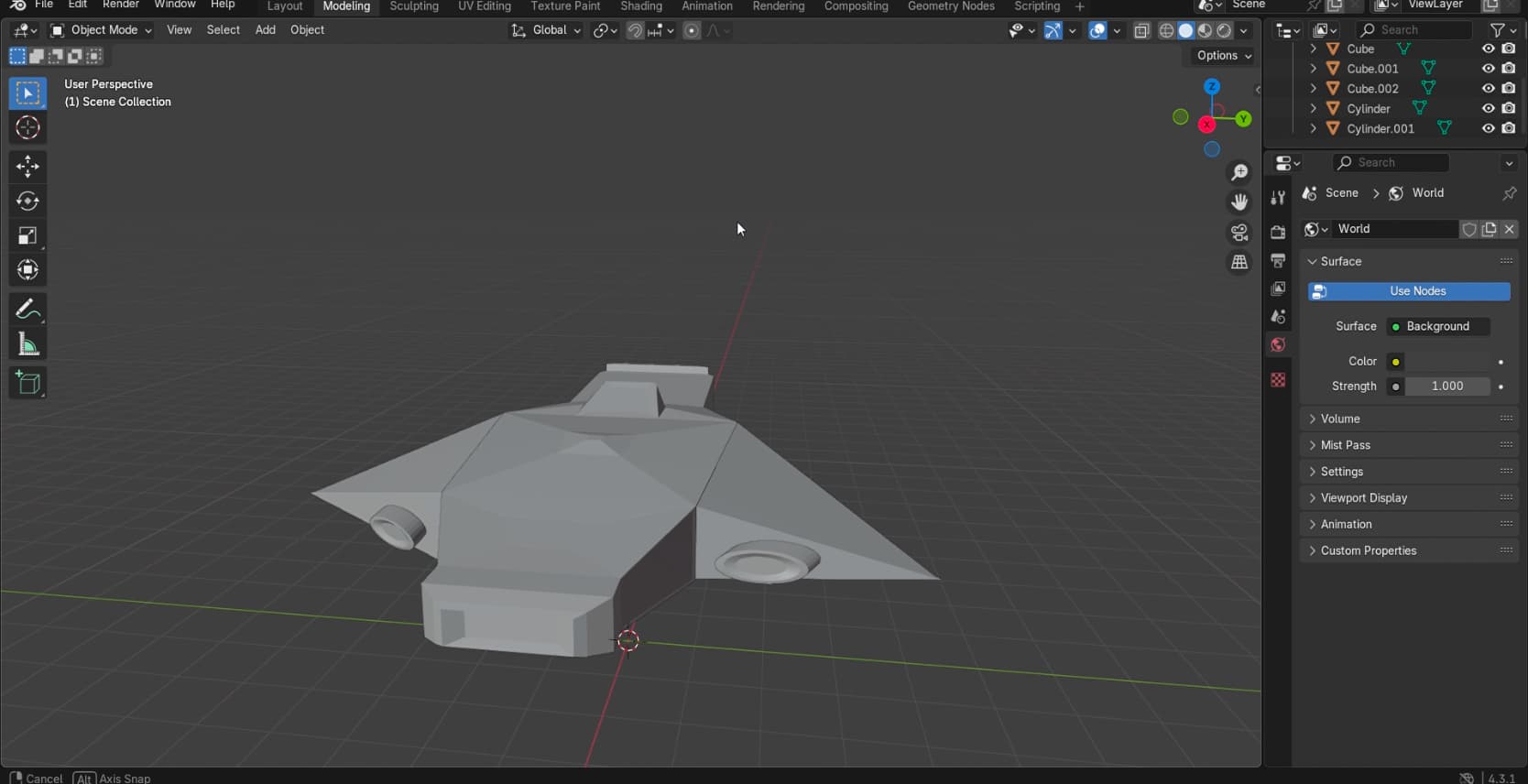Screen dimensions: 1528x784
Task: Select the Rotate tool
Action: [27, 201]
